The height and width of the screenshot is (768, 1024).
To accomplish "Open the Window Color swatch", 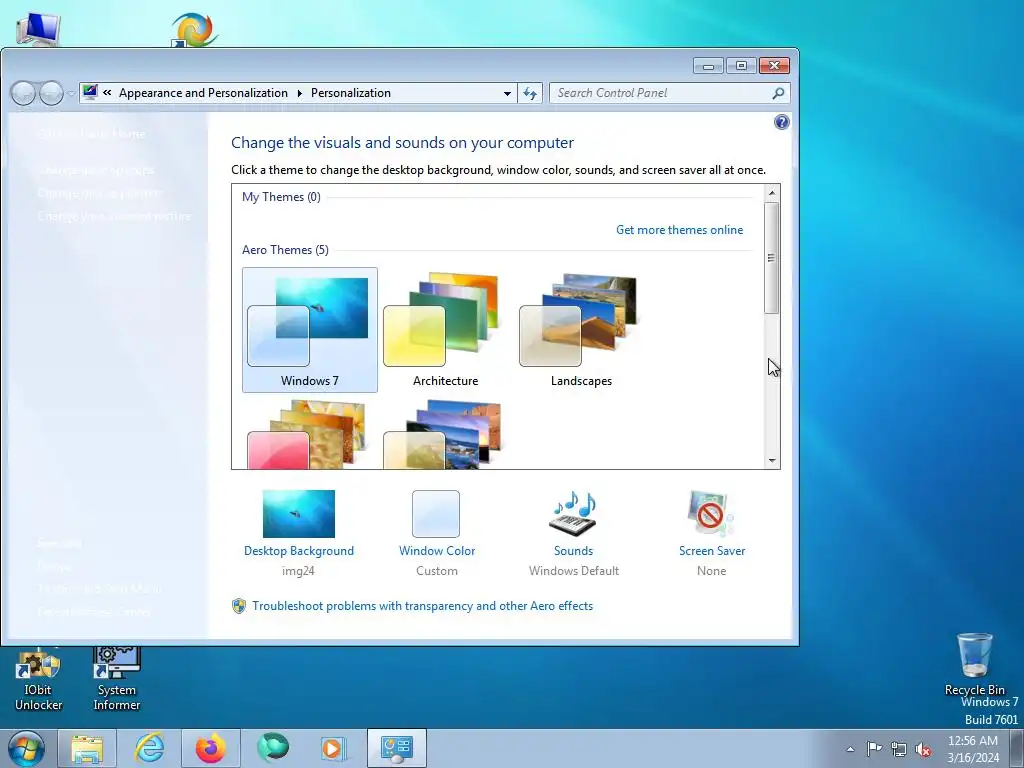I will [436, 514].
